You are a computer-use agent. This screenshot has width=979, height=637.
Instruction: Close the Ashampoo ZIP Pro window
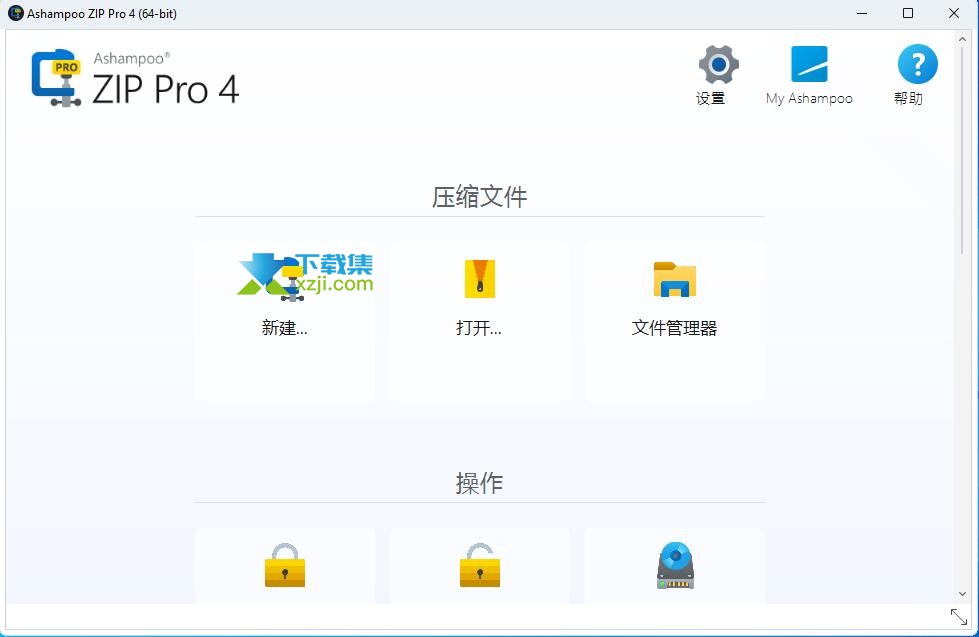[x=954, y=13]
